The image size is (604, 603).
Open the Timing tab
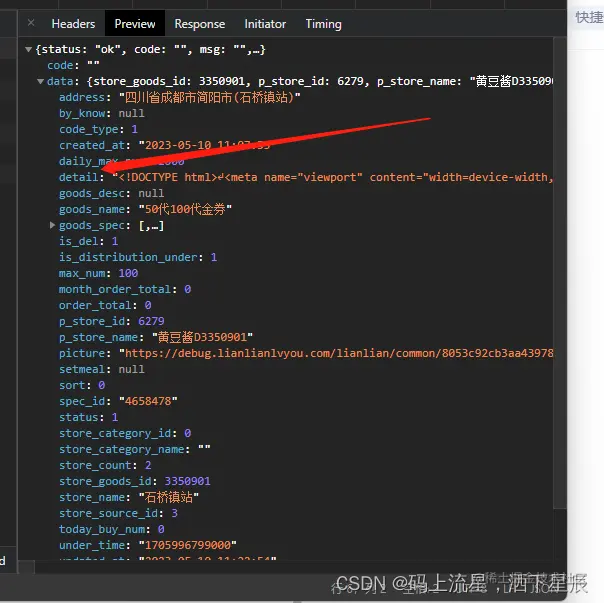click(323, 24)
